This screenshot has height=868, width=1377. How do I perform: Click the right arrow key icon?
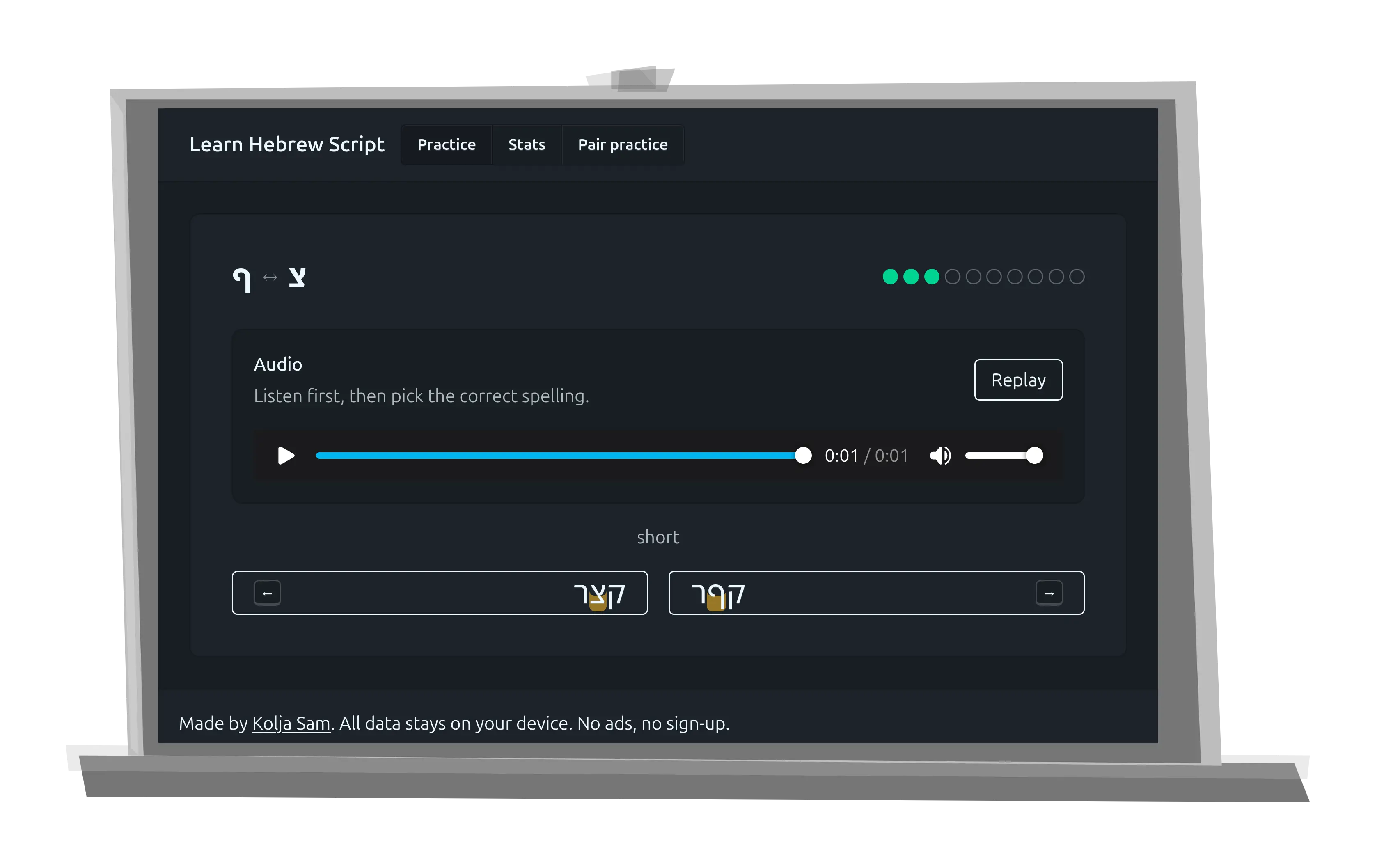pyautogui.click(x=1049, y=593)
